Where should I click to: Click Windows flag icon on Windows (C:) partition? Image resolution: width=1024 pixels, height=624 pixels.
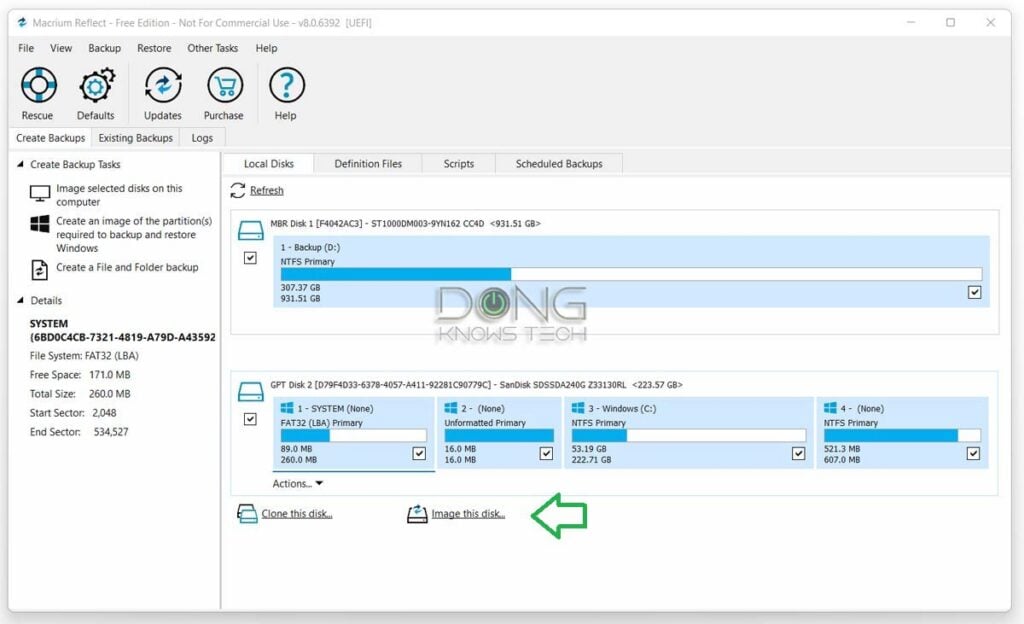pos(578,408)
